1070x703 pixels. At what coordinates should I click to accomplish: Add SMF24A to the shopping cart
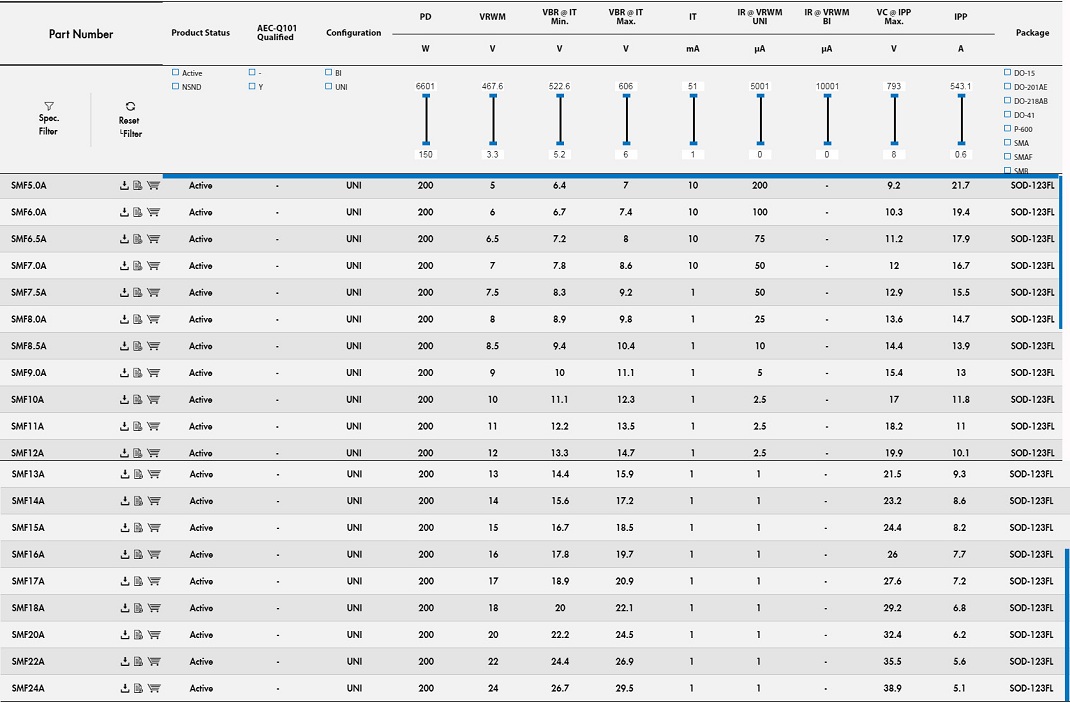pos(153,689)
